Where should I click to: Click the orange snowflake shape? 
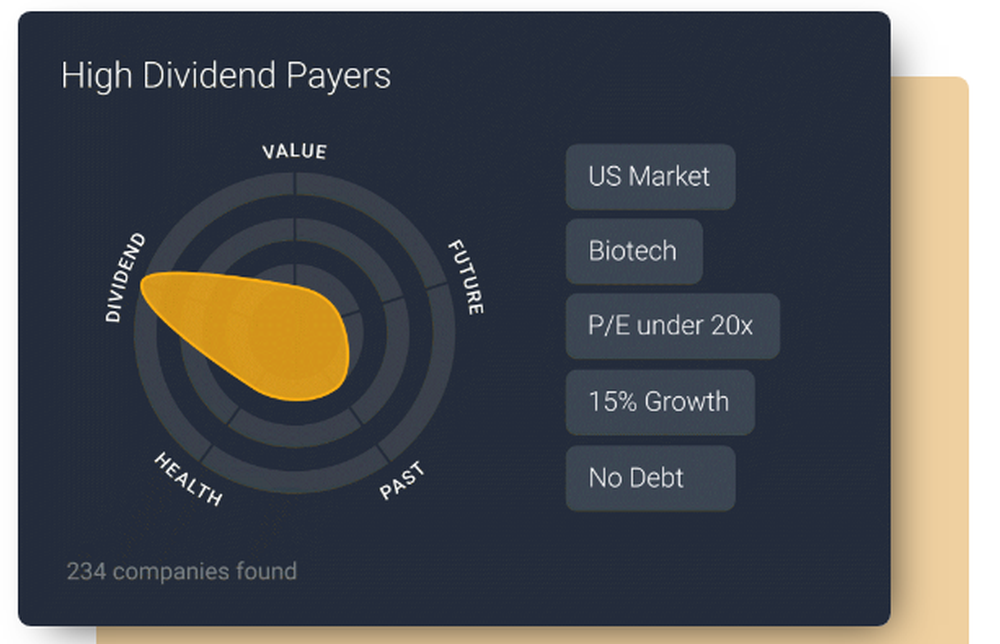pos(255,332)
